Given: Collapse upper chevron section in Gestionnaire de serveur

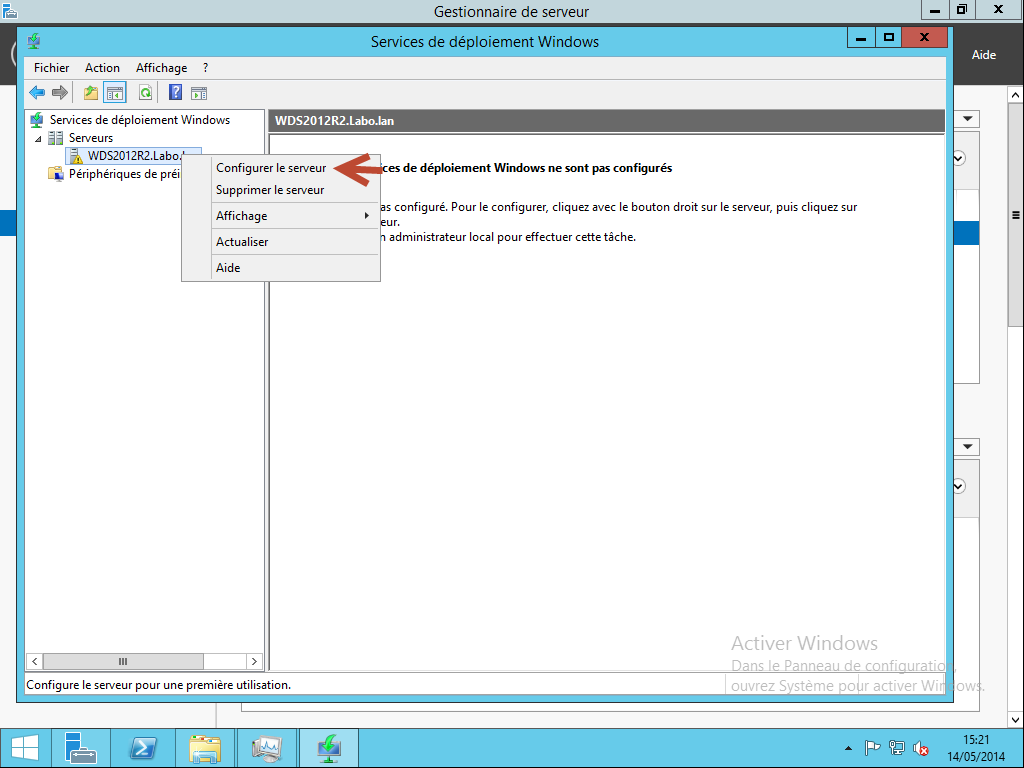Looking at the screenshot, I should pyautogui.click(x=959, y=158).
